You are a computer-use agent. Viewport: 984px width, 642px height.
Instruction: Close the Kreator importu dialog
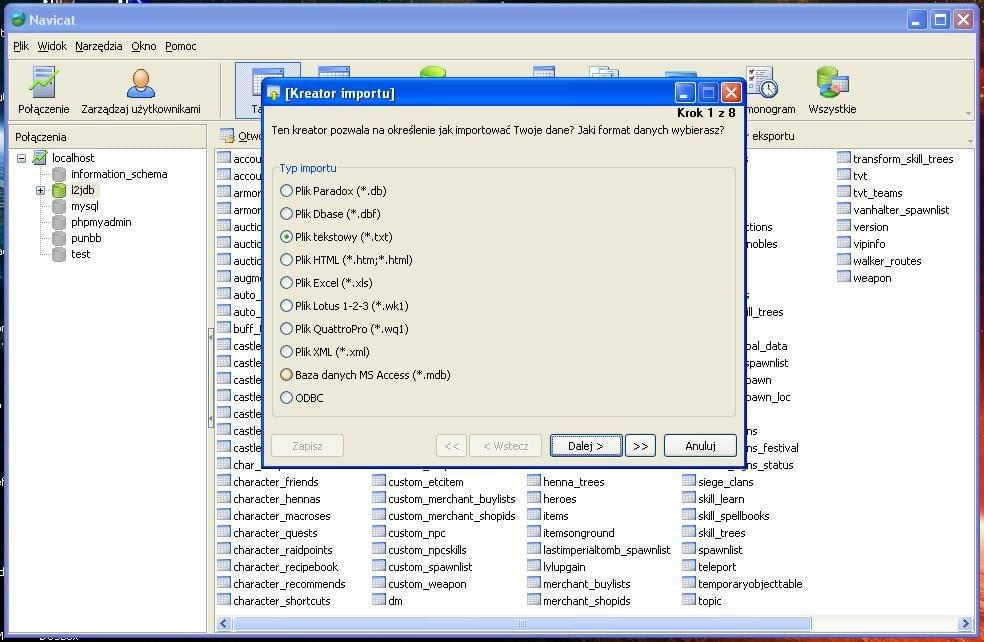(731, 93)
